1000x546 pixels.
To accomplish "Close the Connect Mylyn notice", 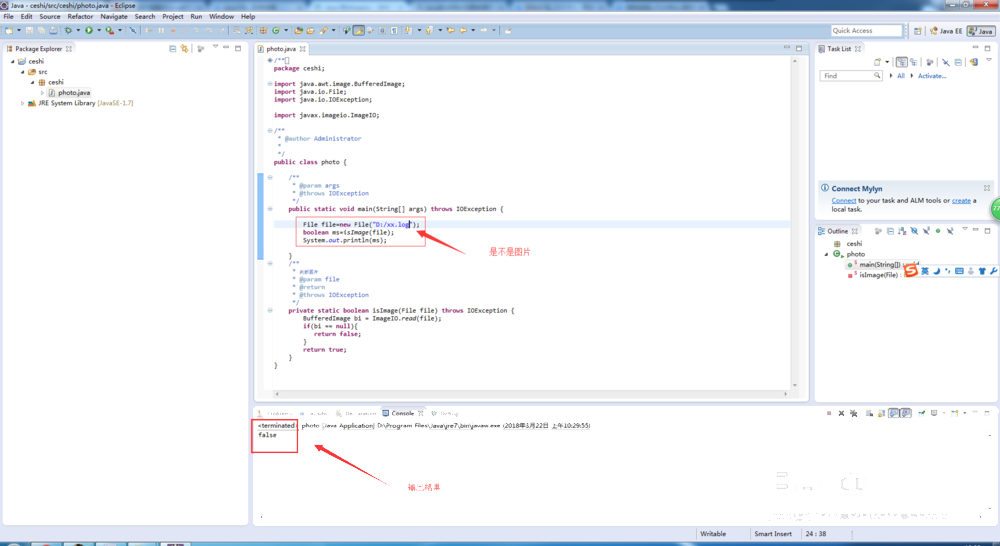I will (x=987, y=188).
